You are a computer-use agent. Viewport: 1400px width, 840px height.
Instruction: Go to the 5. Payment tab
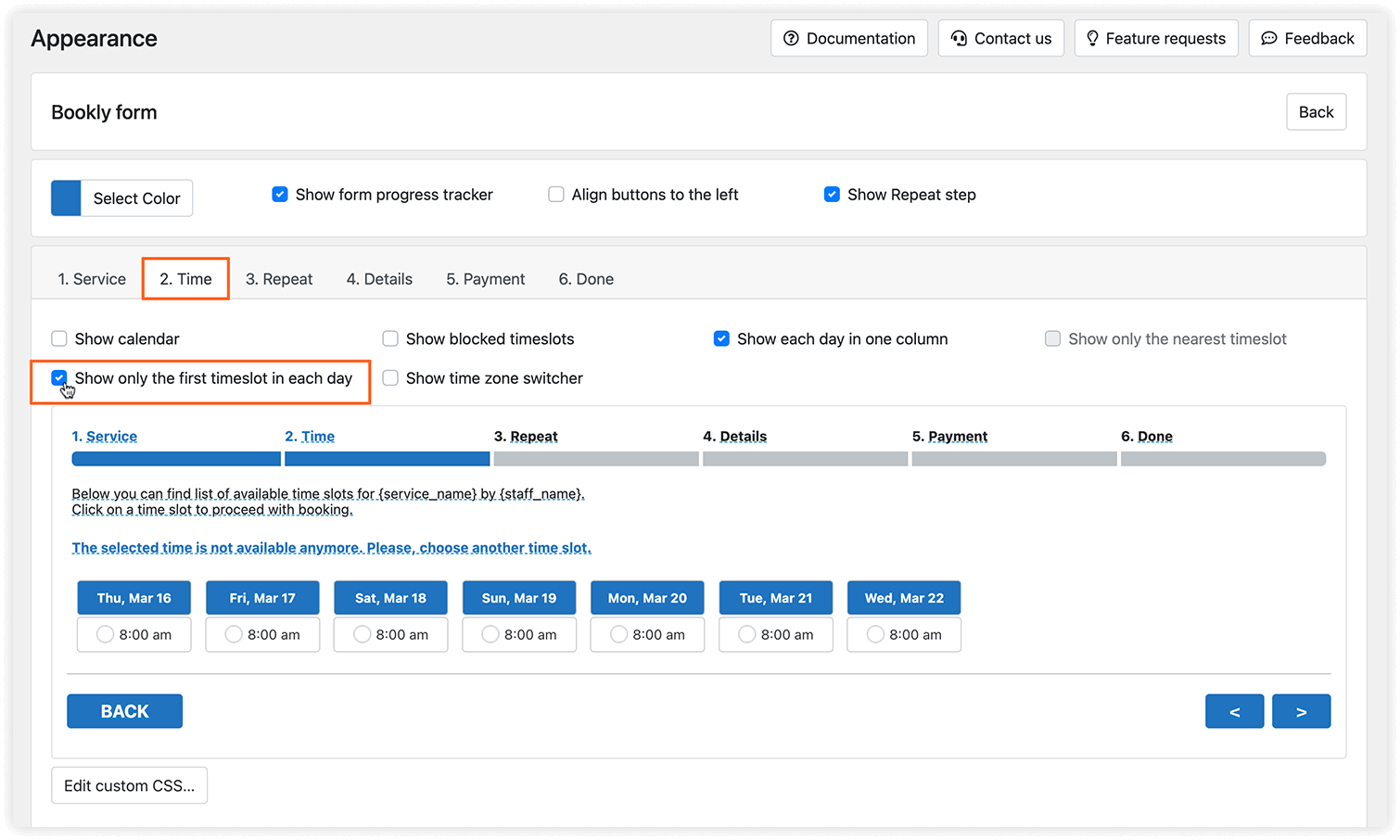(485, 279)
